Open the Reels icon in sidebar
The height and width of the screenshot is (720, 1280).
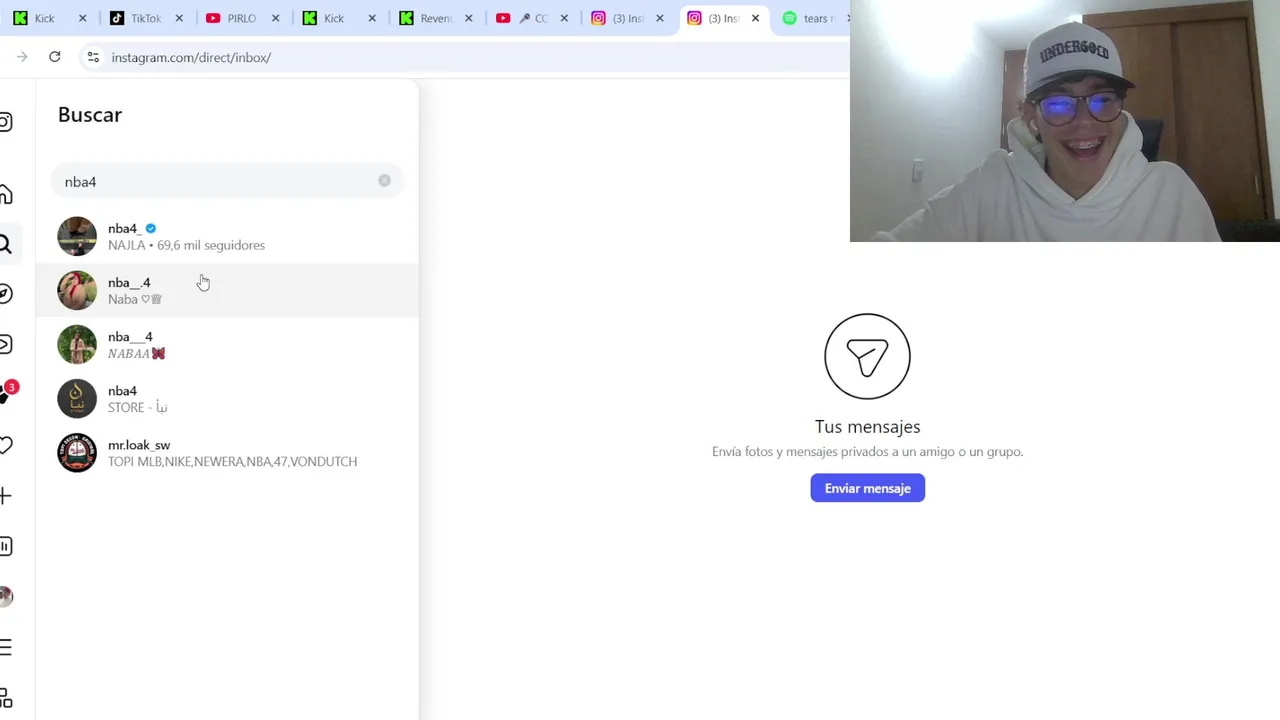point(6,345)
